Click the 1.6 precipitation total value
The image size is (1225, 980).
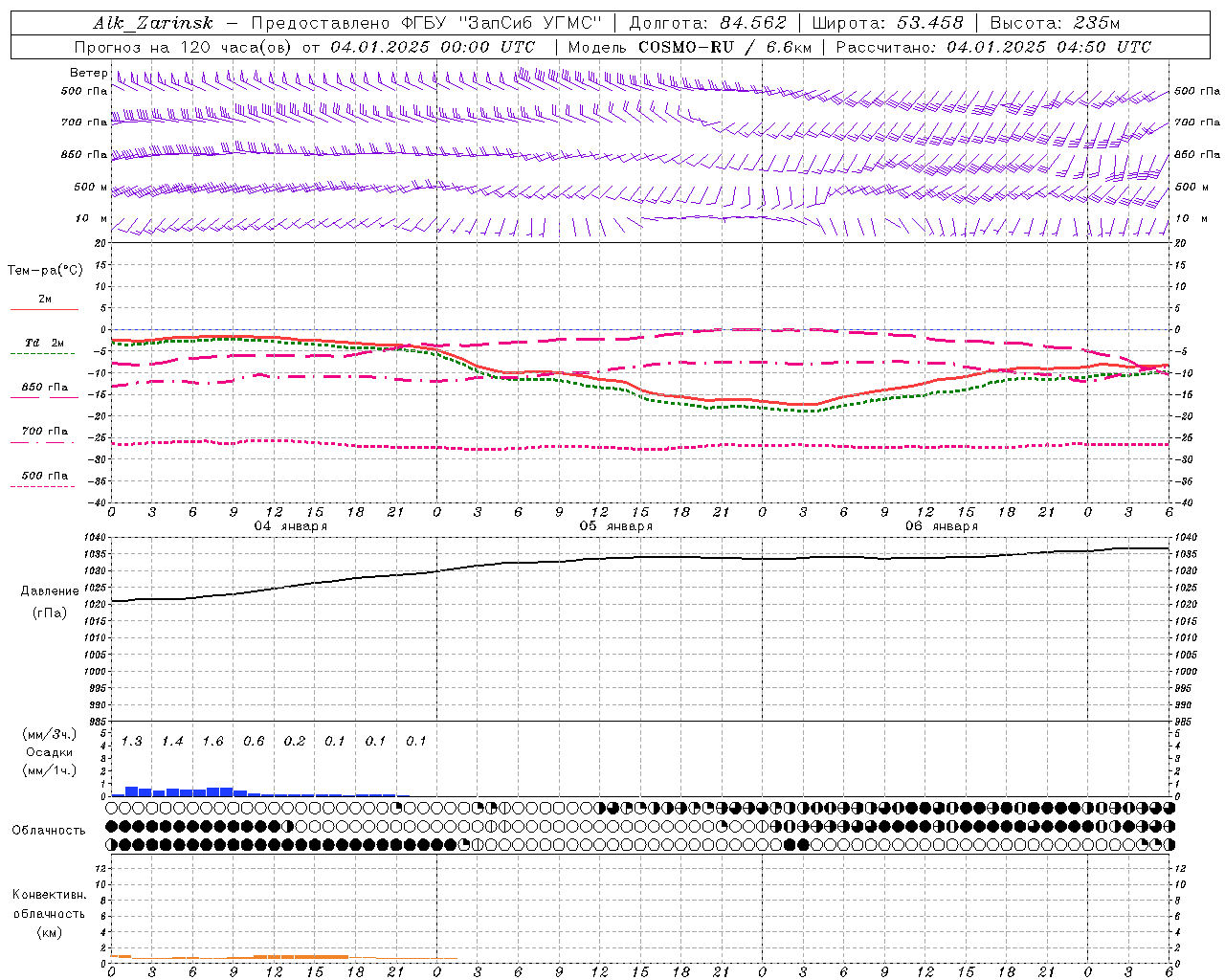(212, 741)
